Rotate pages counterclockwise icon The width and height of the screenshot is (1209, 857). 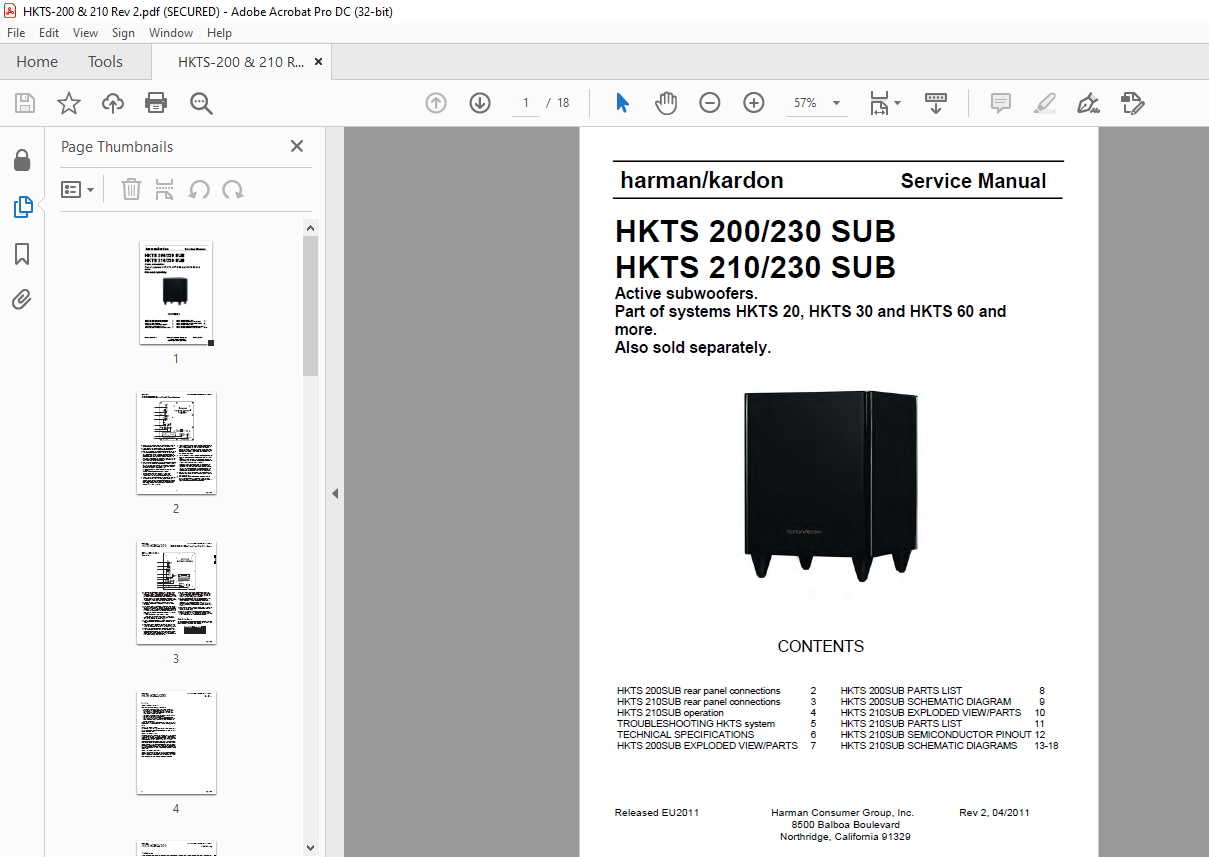click(x=199, y=189)
